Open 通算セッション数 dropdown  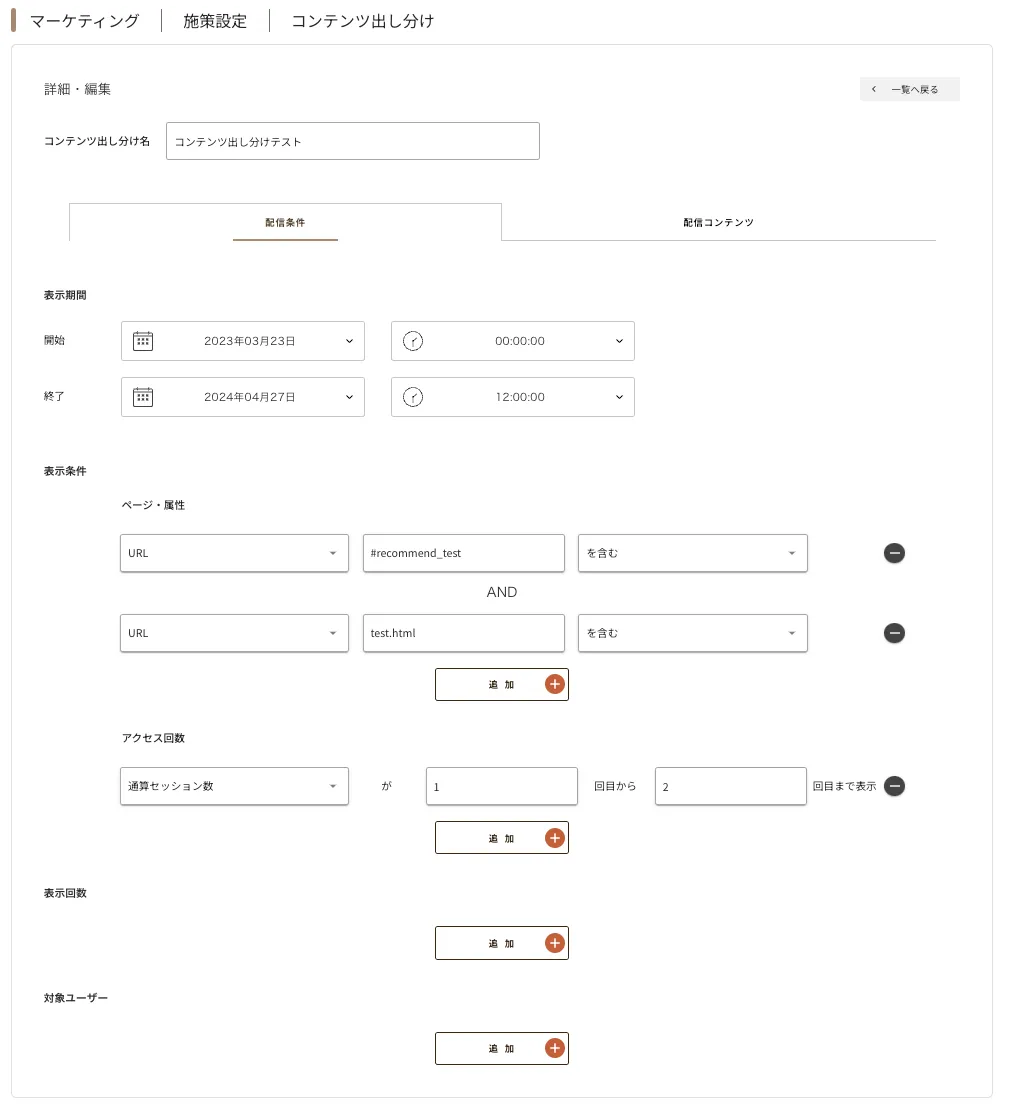(234, 786)
